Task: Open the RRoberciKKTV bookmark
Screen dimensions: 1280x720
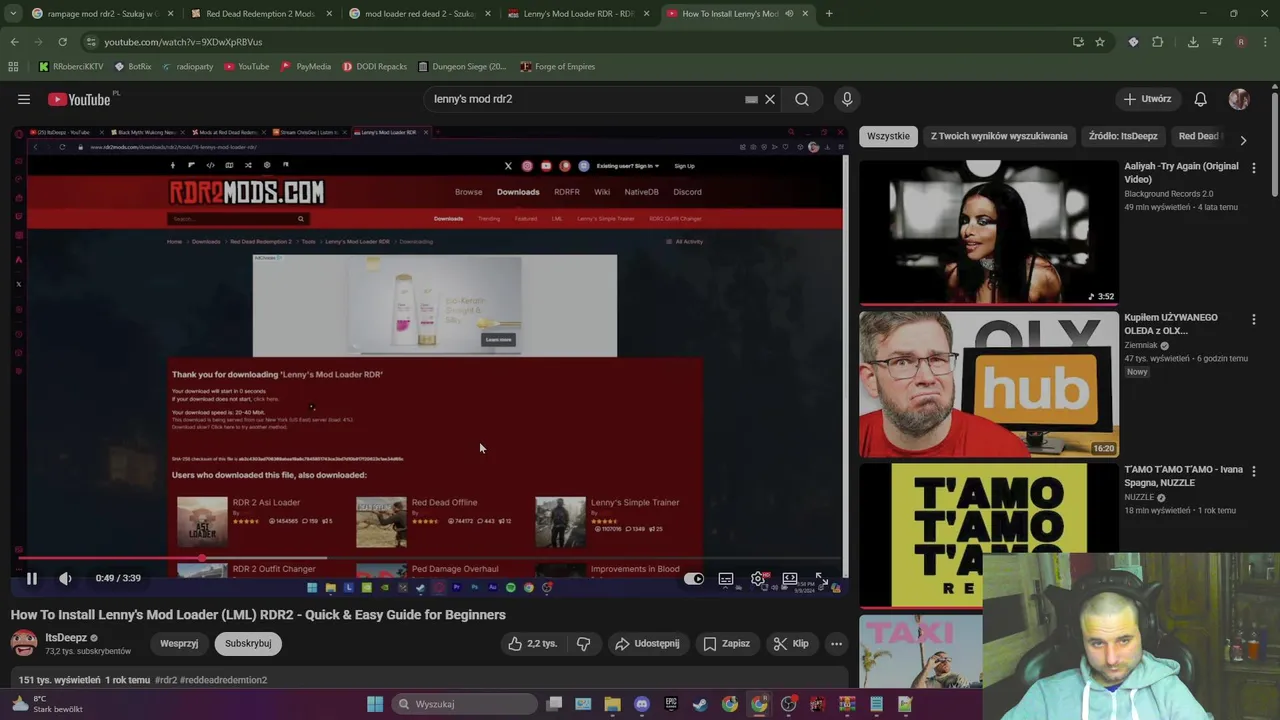Action: (71, 67)
